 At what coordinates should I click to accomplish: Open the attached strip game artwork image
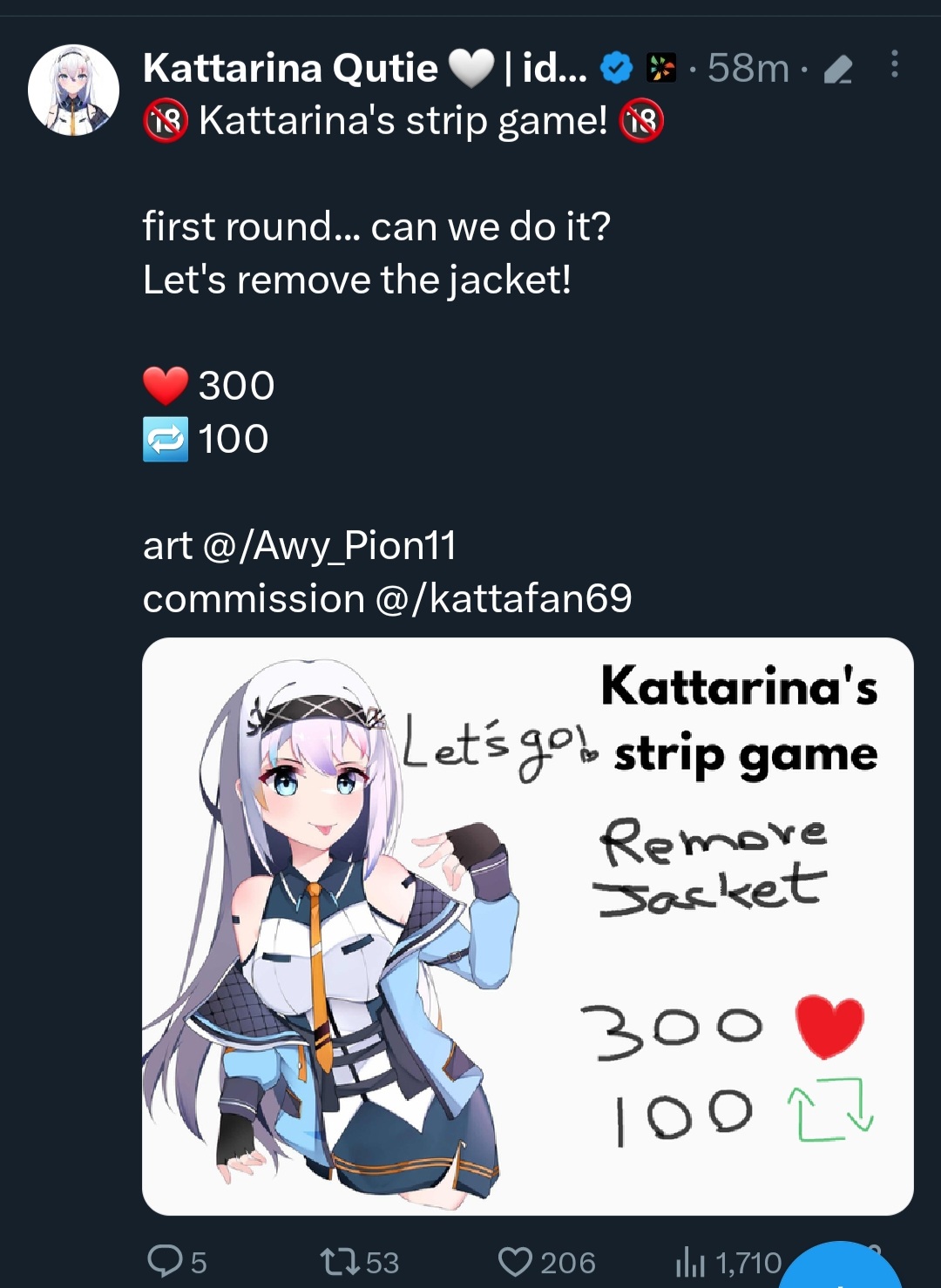click(x=527, y=926)
